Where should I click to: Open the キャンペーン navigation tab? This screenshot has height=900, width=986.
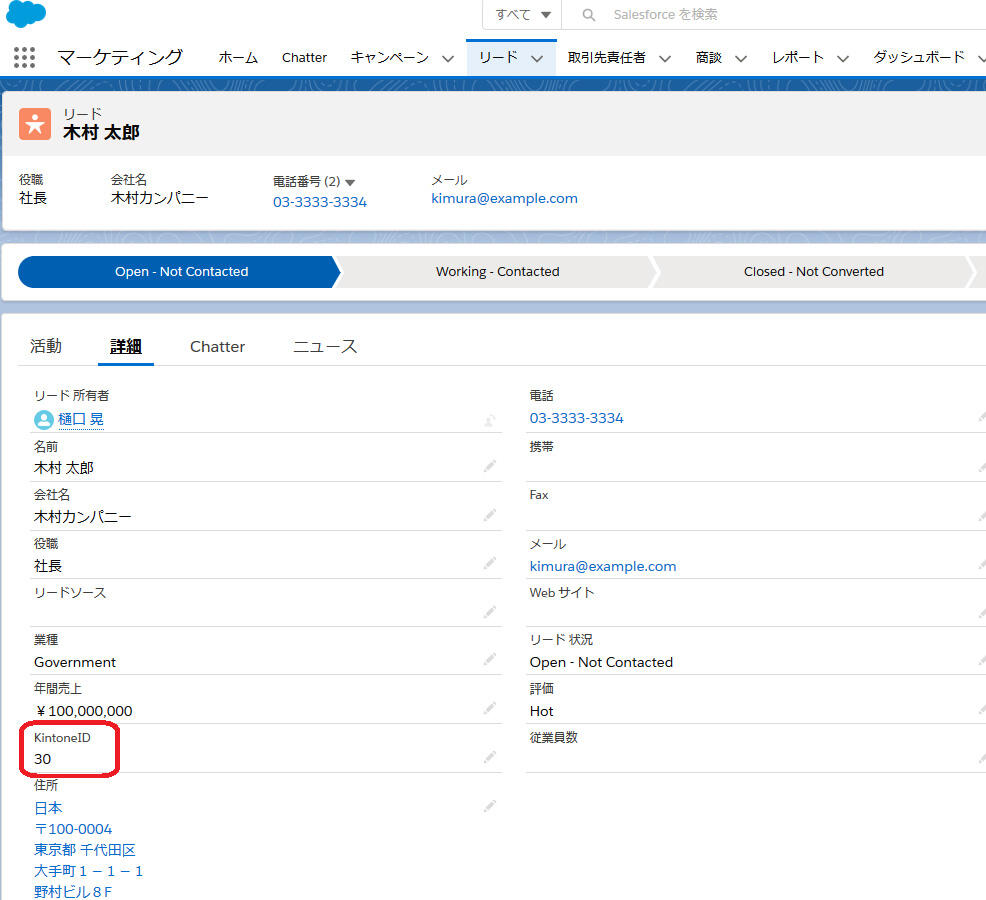click(x=389, y=57)
